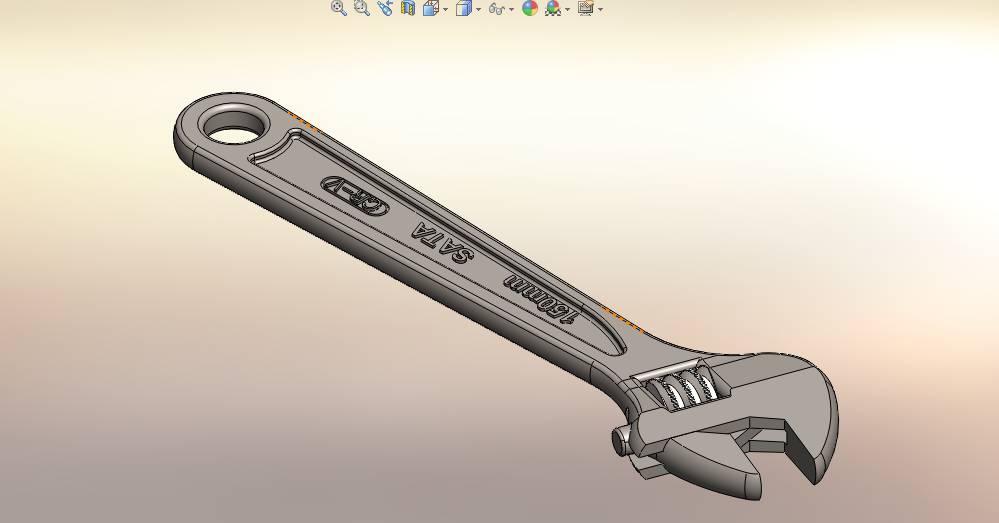Select the Zoom to Area tool
This screenshot has width=999, height=523.
pos(362,8)
